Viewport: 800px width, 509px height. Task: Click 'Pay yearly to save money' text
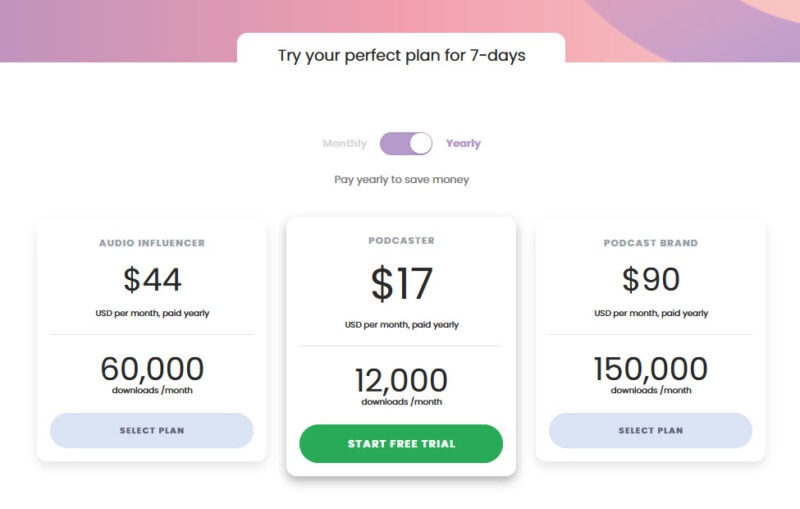point(402,180)
